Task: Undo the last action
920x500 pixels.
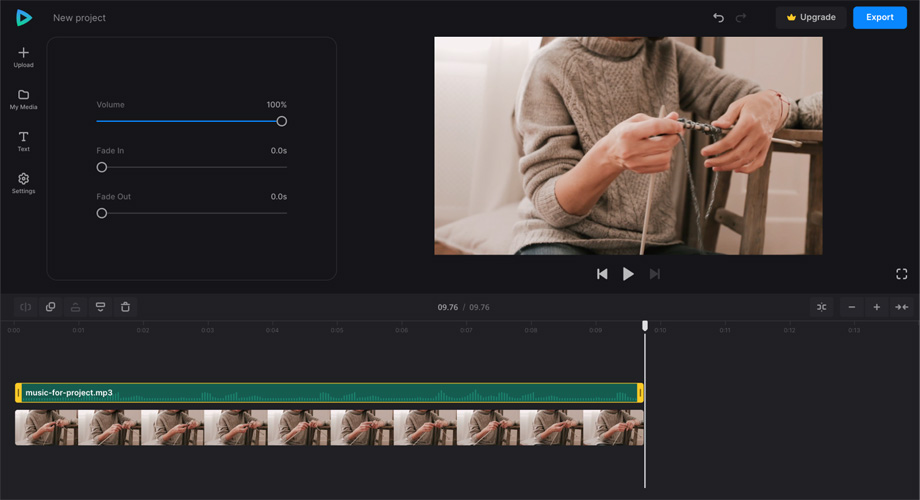Action: (718, 18)
